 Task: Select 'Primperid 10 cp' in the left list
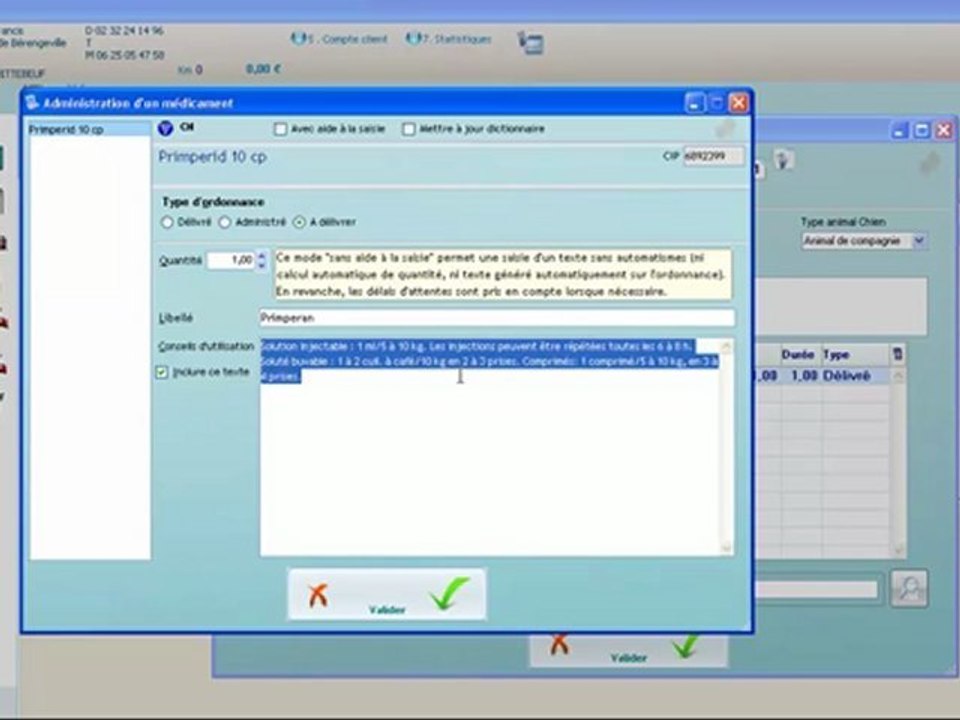click(89, 130)
